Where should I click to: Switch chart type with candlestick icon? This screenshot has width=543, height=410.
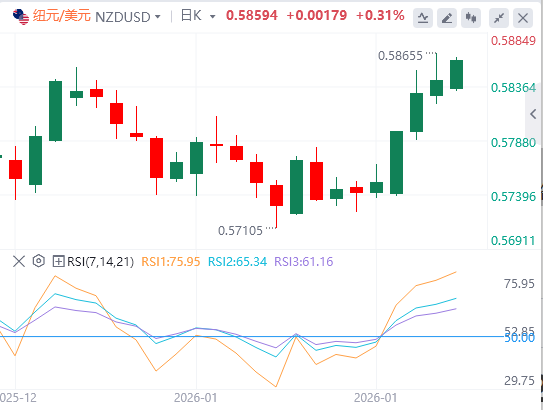coord(471,17)
